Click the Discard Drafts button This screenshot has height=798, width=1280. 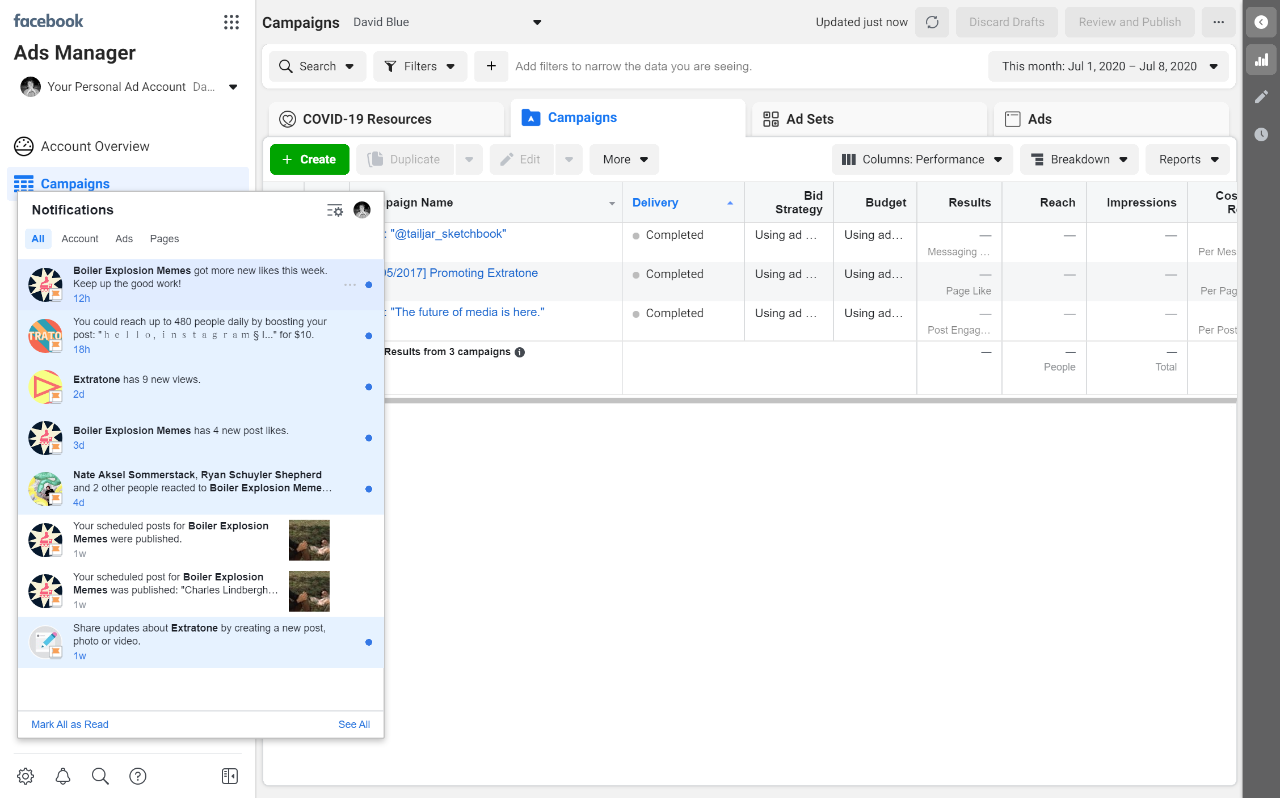1007,22
